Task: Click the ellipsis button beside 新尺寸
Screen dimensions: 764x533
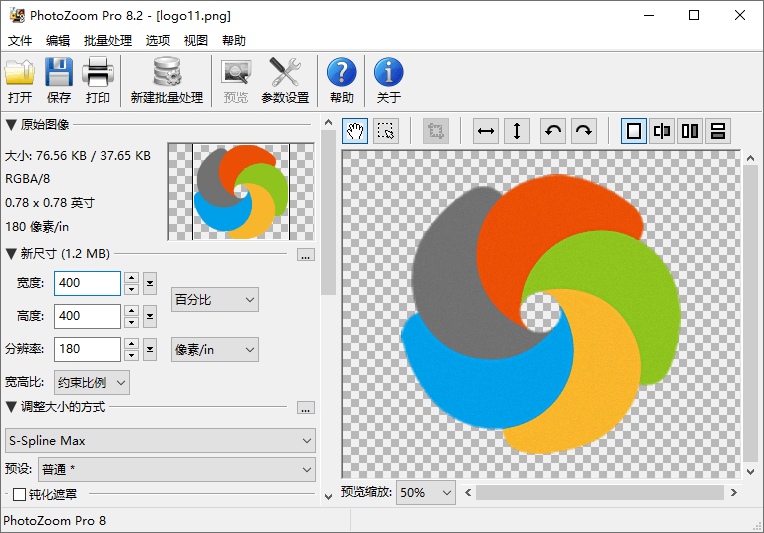Action: (x=306, y=255)
